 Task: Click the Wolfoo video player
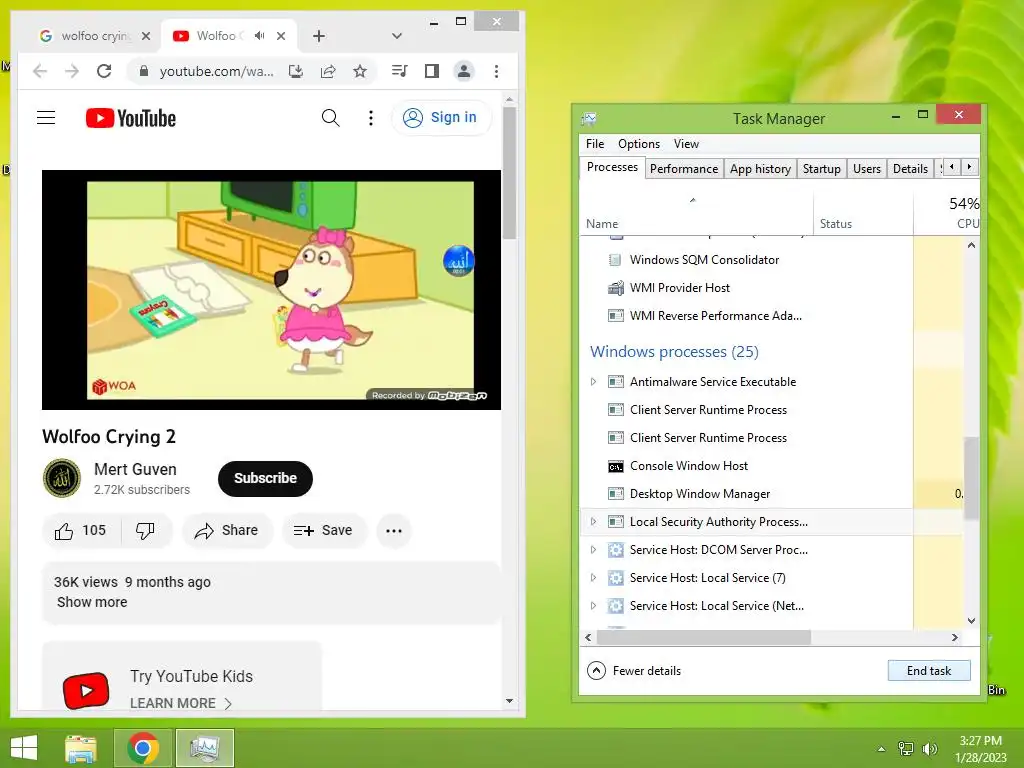tap(271, 290)
